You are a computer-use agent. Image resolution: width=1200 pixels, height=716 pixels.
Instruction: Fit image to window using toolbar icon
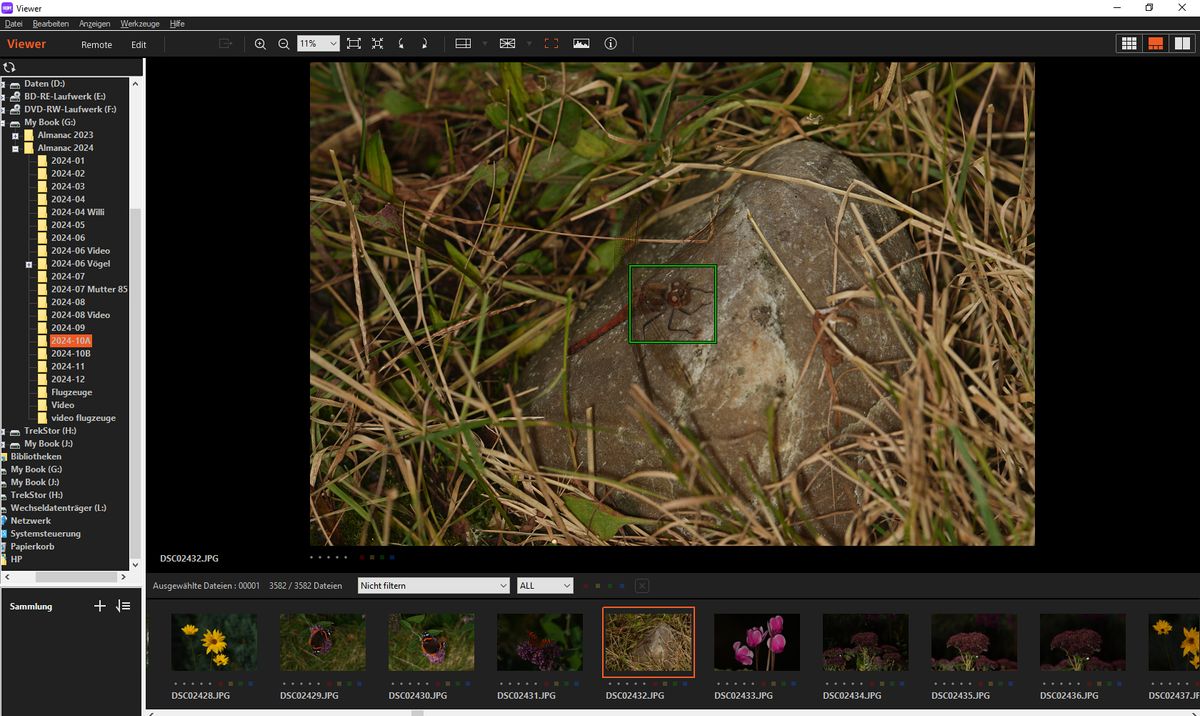[x=354, y=44]
